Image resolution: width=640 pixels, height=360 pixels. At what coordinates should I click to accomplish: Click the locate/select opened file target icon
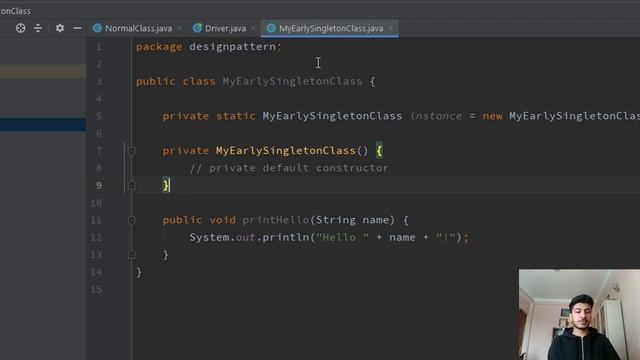pos(20,28)
